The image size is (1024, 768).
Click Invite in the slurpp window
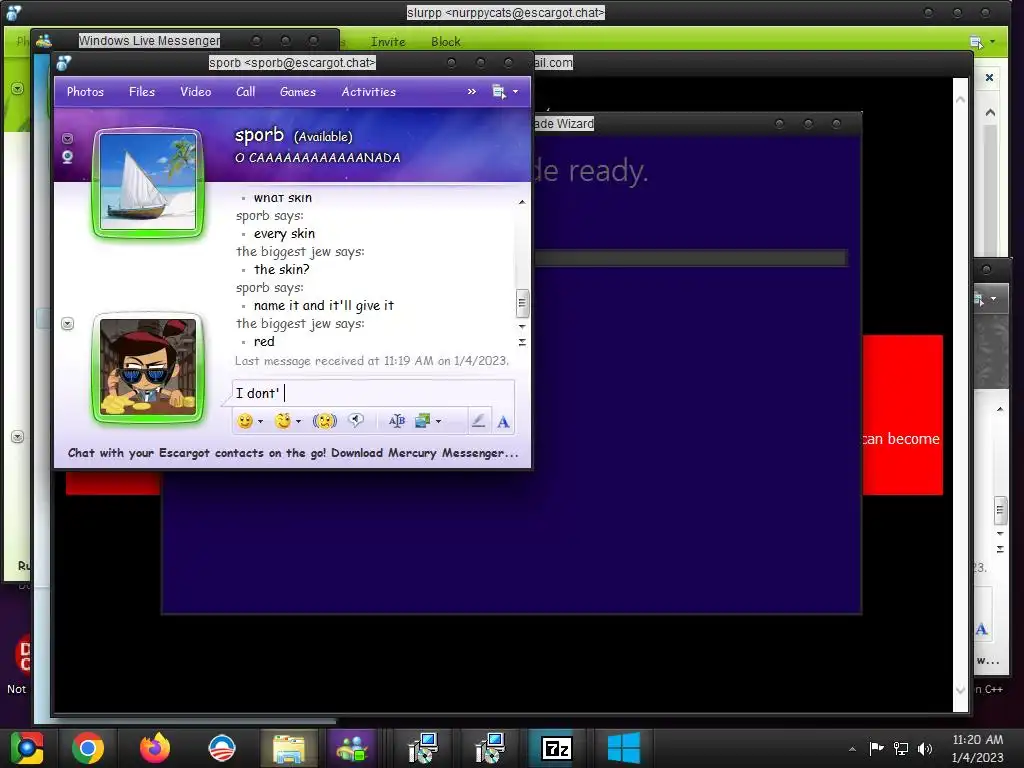388,42
